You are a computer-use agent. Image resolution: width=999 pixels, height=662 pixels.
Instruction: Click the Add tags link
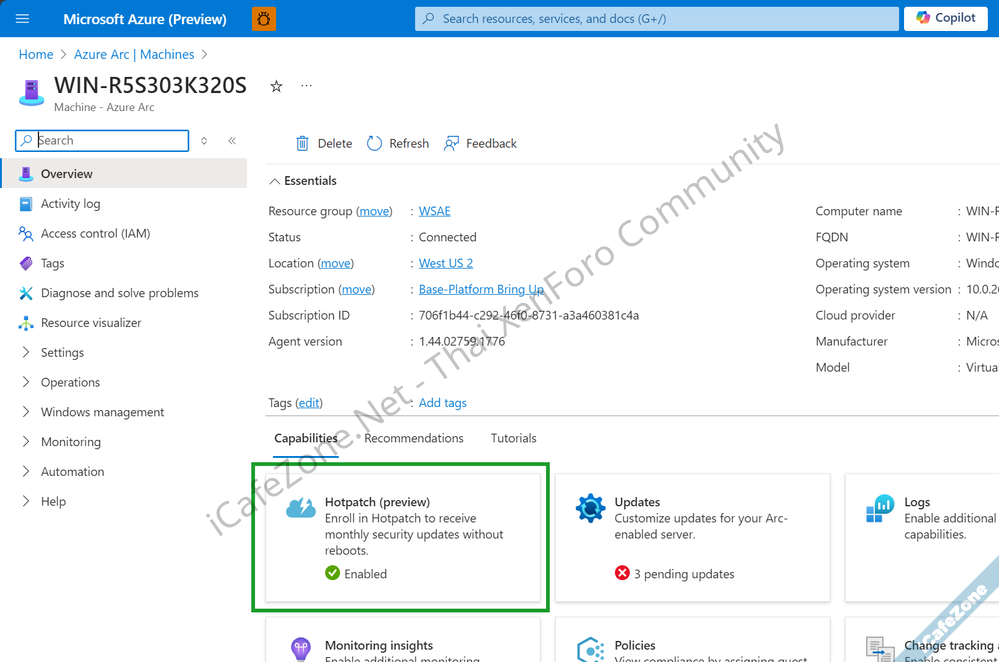pos(442,403)
